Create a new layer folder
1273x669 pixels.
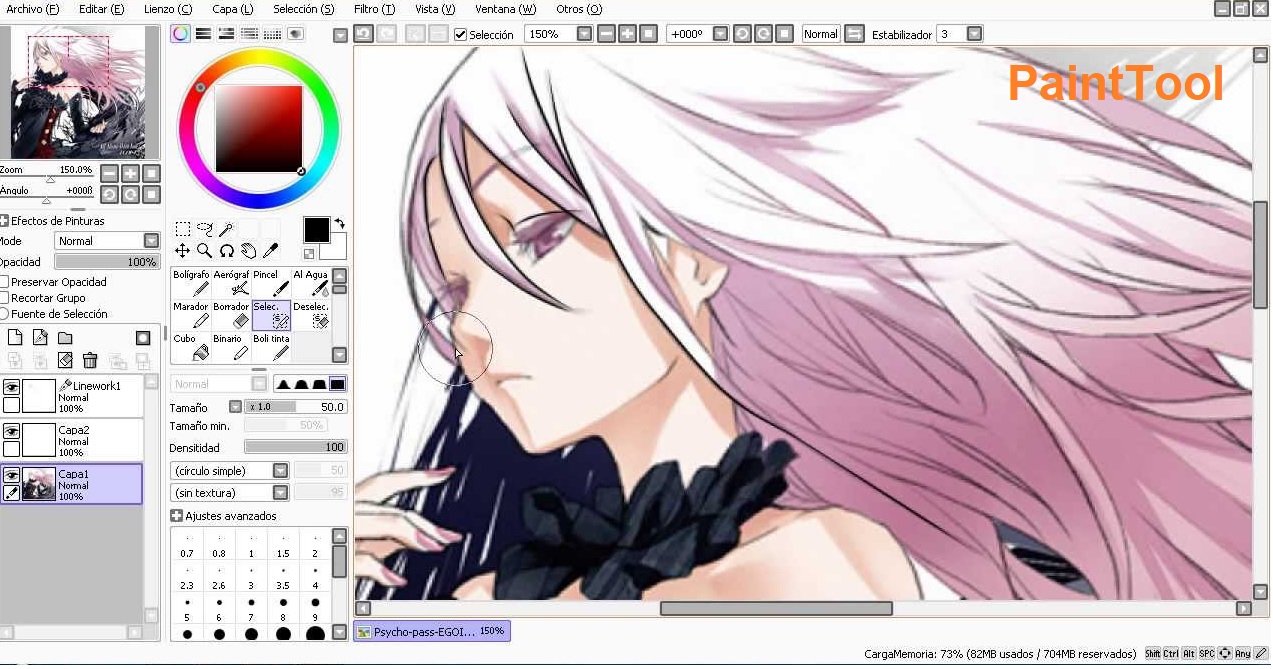coord(65,338)
